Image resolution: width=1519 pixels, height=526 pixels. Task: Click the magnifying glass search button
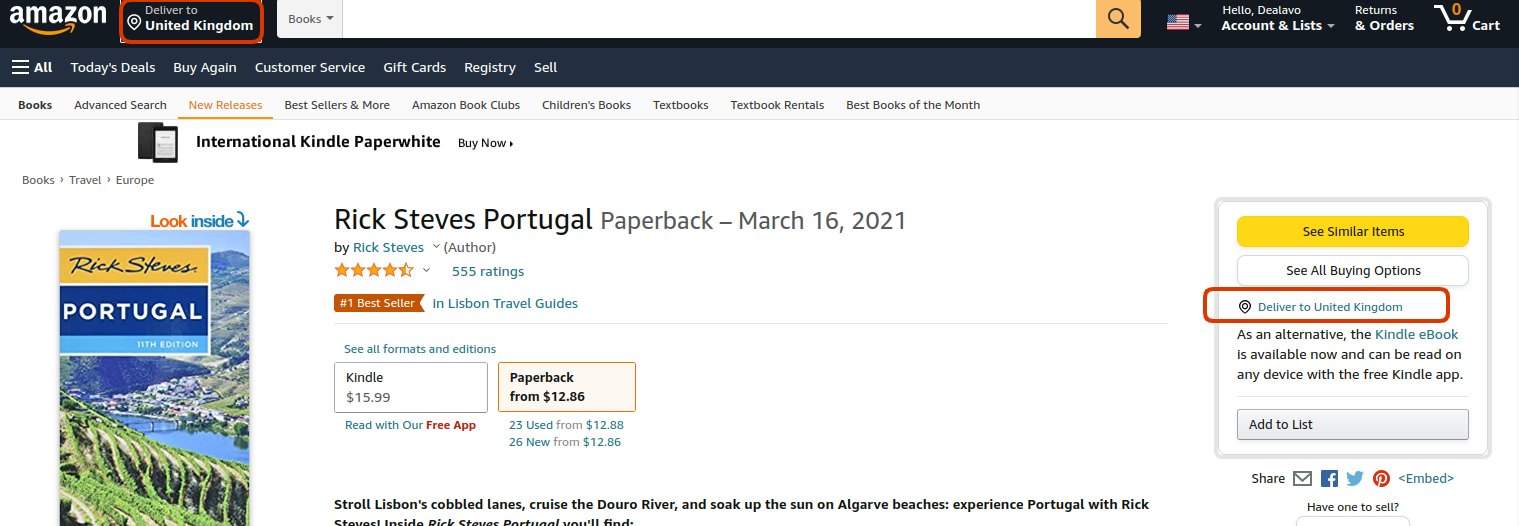pyautogui.click(x=1118, y=19)
